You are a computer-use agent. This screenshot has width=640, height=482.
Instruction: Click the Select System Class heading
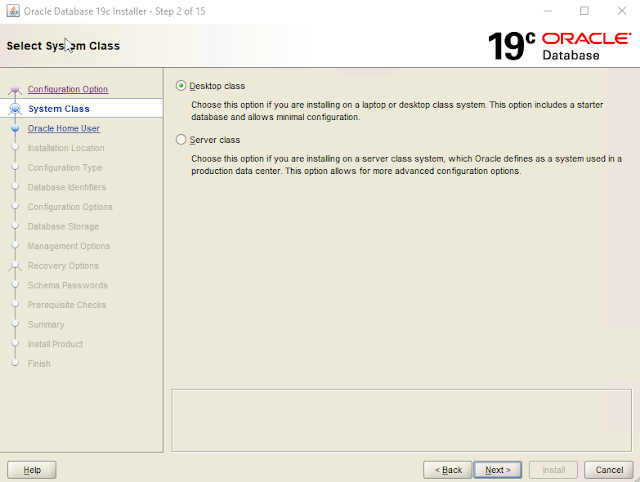63,46
